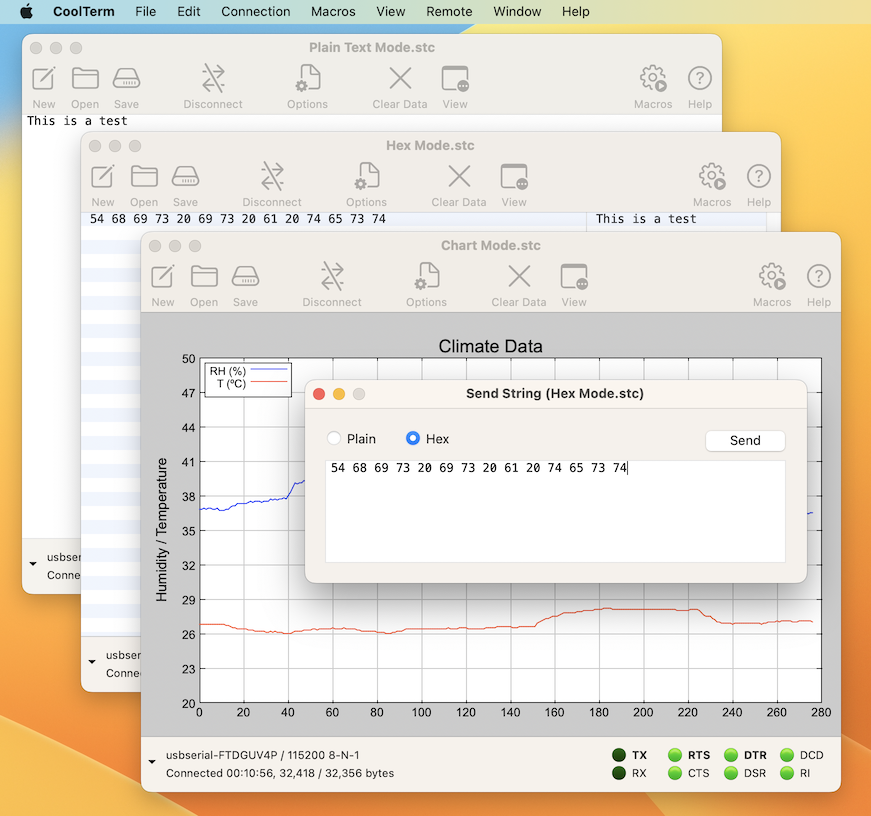Screen dimensions: 871x816
Task: Select the Hex radio button
Action: [x=413, y=439]
